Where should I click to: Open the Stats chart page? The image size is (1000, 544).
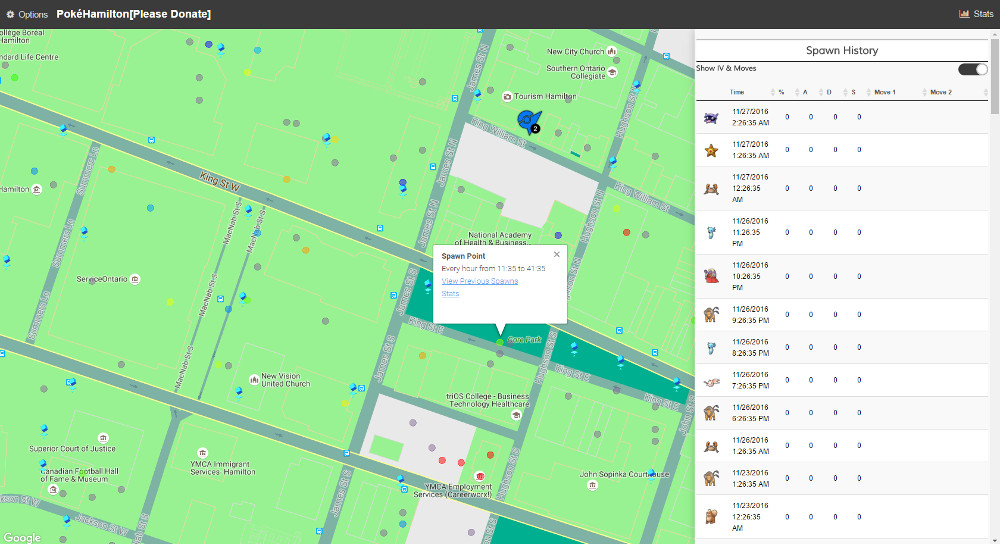tap(976, 14)
